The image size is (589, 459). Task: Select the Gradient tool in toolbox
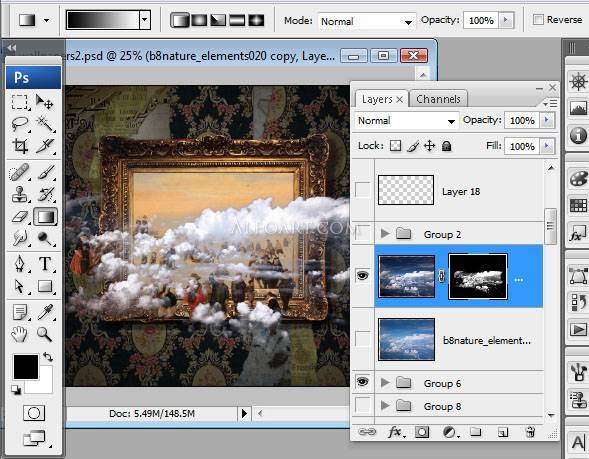tap(45, 217)
